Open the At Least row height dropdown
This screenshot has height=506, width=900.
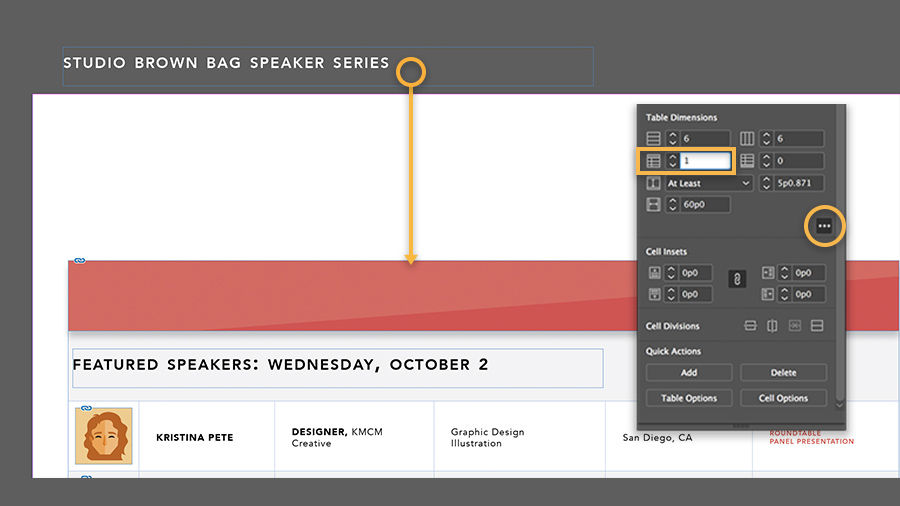pyautogui.click(x=709, y=183)
